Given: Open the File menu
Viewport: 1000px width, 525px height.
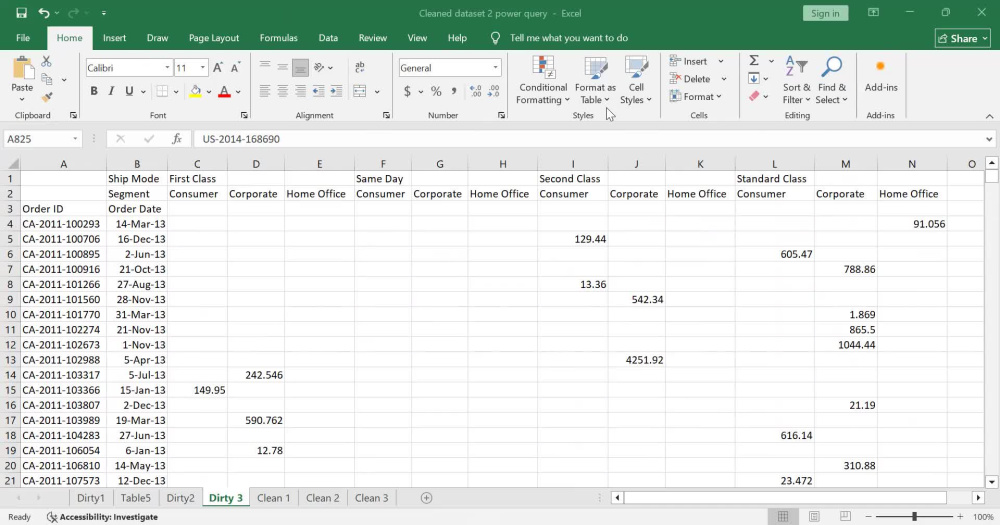Looking at the screenshot, I should (23, 38).
